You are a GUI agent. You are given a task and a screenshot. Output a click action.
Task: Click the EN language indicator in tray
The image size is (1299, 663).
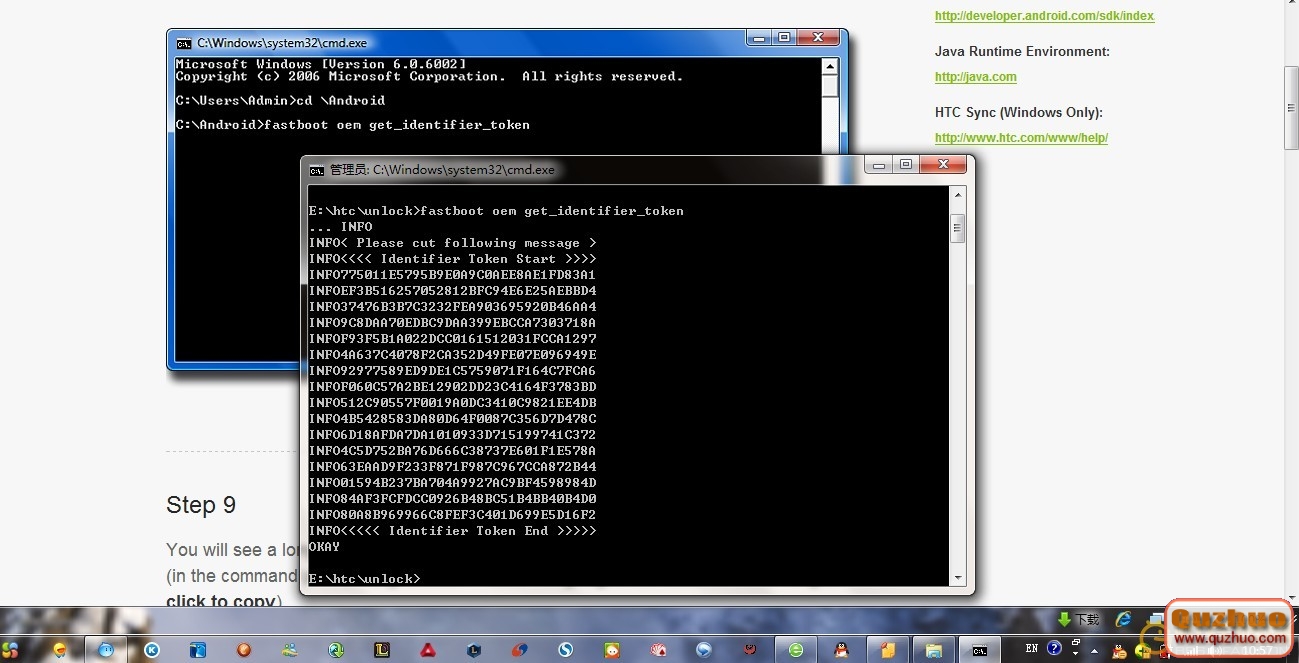pyautogui.click(x=1031, y=649)
